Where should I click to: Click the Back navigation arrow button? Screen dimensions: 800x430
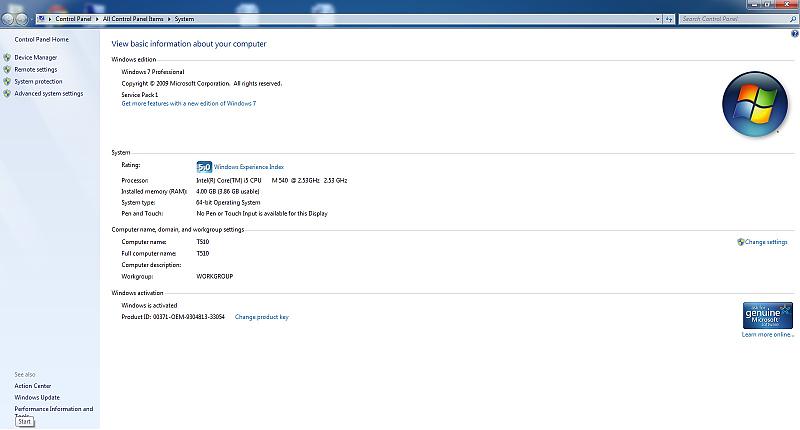[7, 19]
